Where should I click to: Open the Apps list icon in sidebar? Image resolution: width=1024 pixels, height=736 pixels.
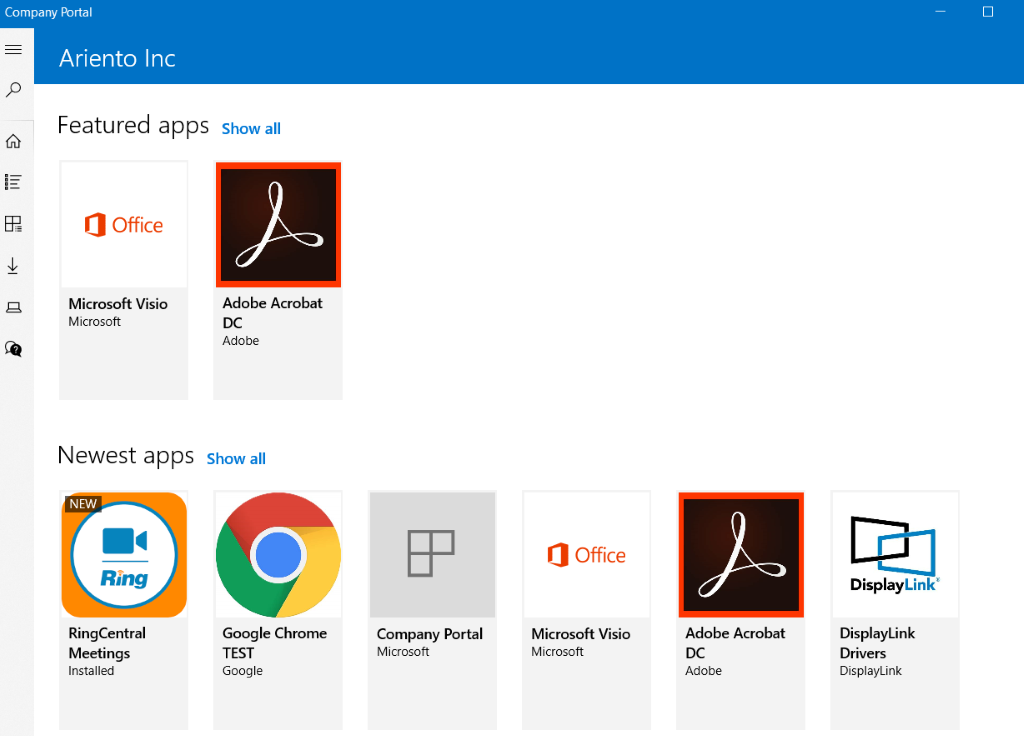click(14, 182)
